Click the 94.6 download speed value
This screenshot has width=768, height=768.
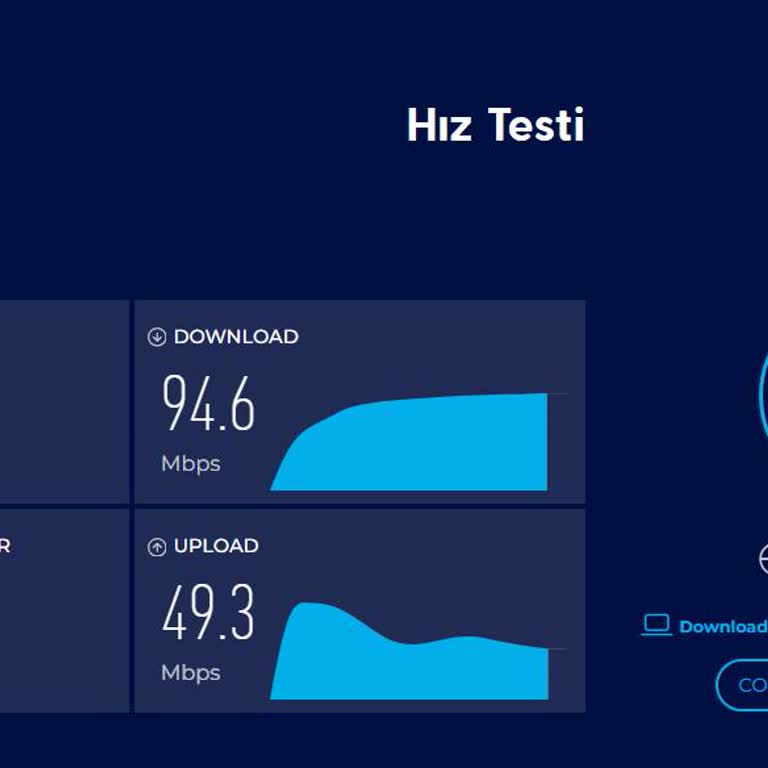pyautogui.click(x=208, y=403)
